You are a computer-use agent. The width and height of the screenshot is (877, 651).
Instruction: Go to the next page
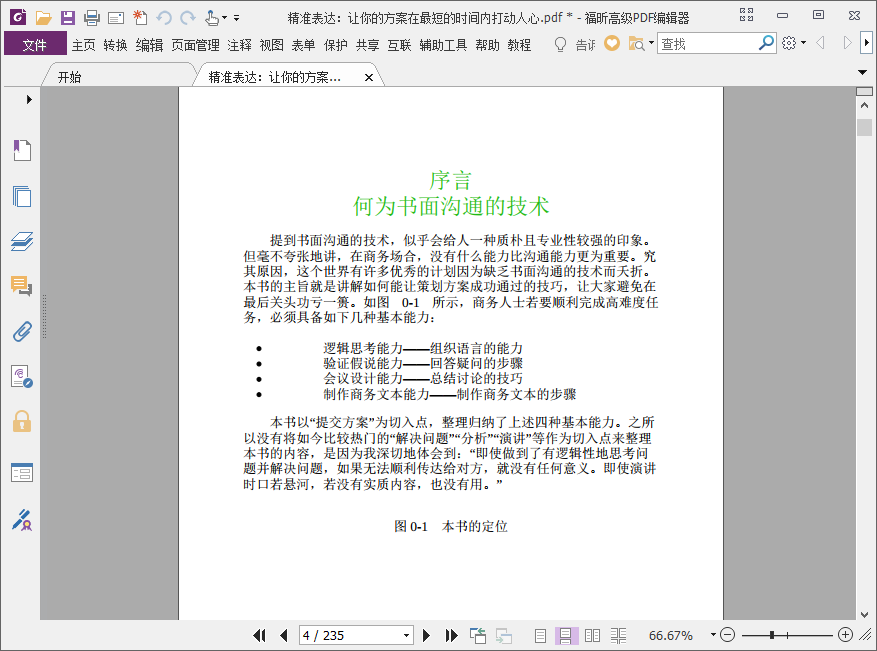[x=427, y=635]
